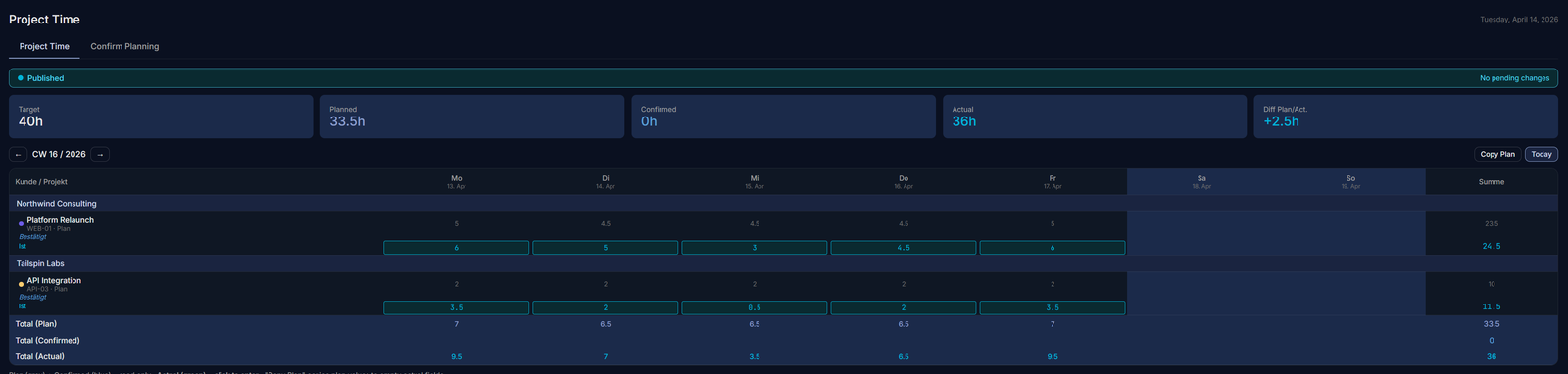Click Ist label under API Integration
Screen dimensions: 1568x374
pos(23,306)
